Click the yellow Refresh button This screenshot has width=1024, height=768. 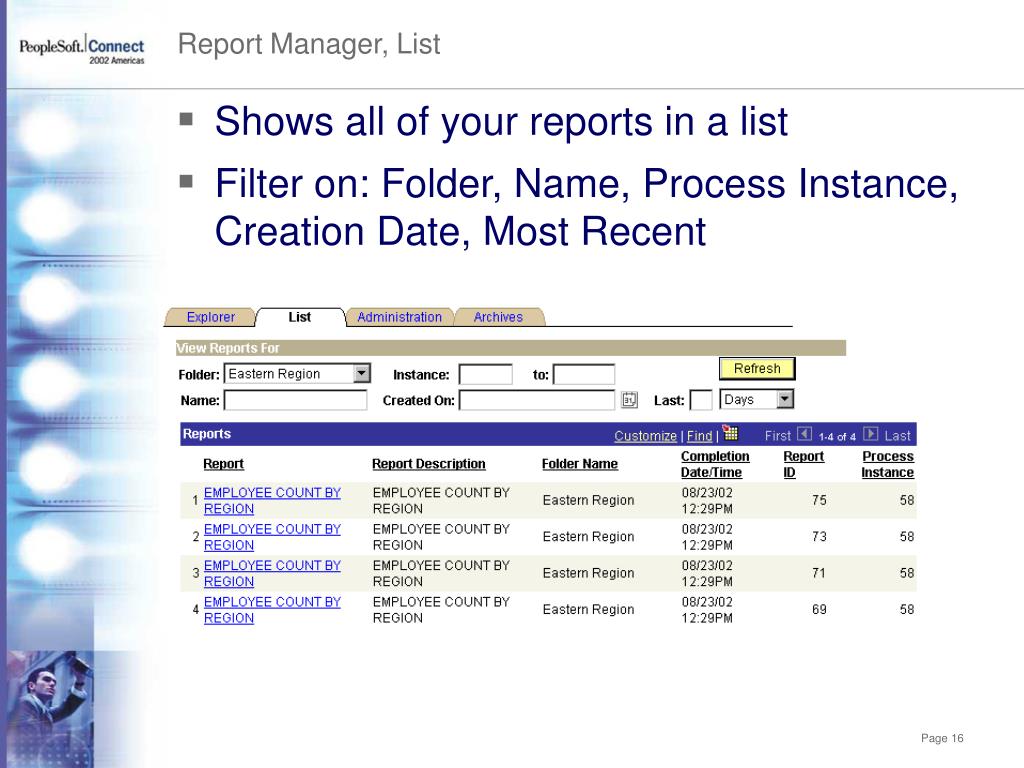757,368
